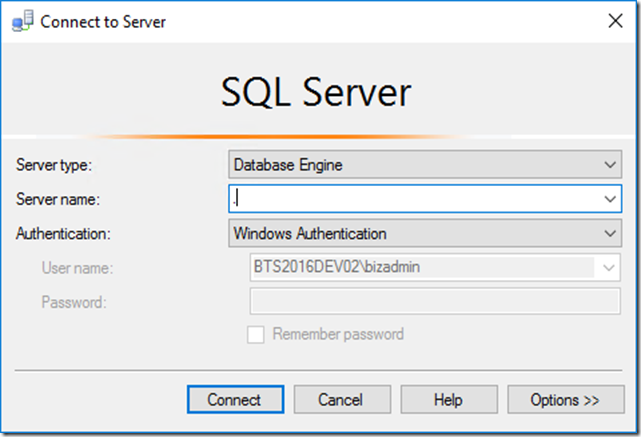The height and width of the screenshot is (437, 641).
Task: Close the Connect to Server dialog
Action: click(615, 21)
